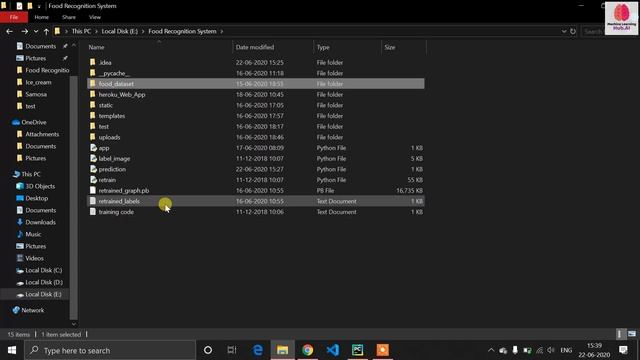The image size is (640, 360).
Task: Click 'Type here to search' taskbar box
Action: tap(110, 350)
